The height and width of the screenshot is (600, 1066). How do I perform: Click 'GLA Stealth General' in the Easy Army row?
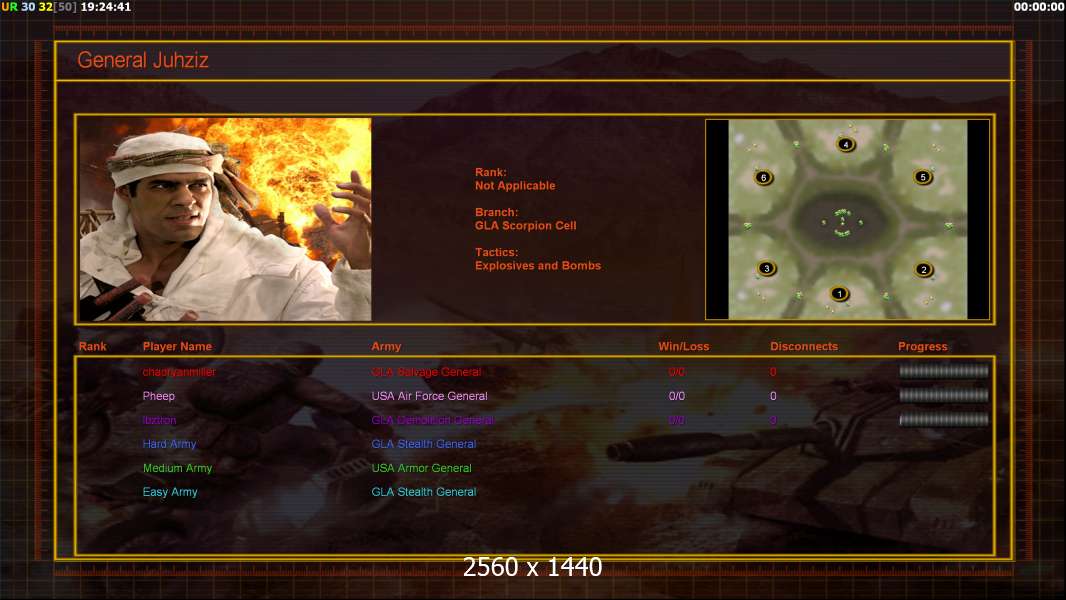coord(424,492)
